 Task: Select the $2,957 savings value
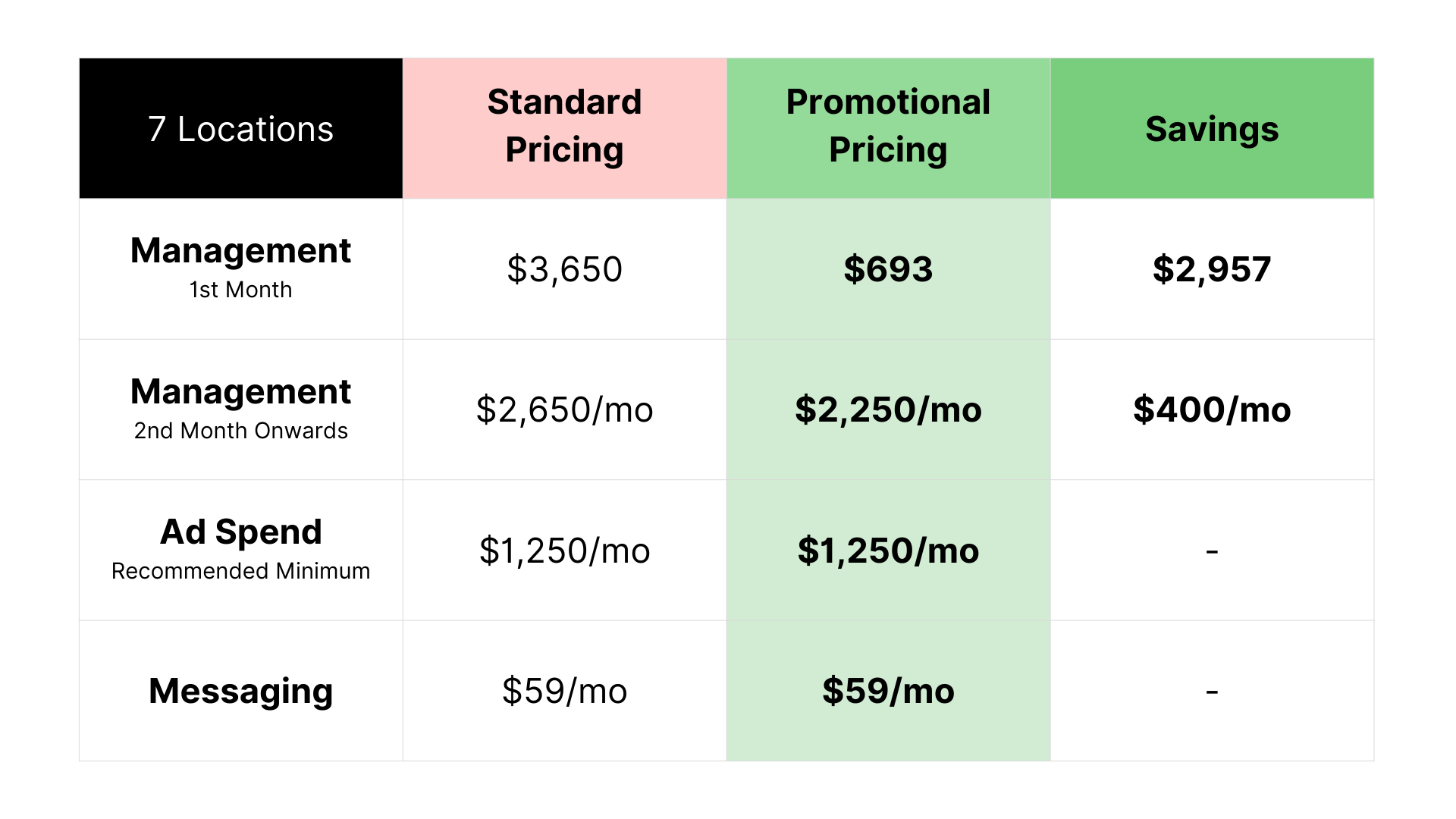point(1212,268)
